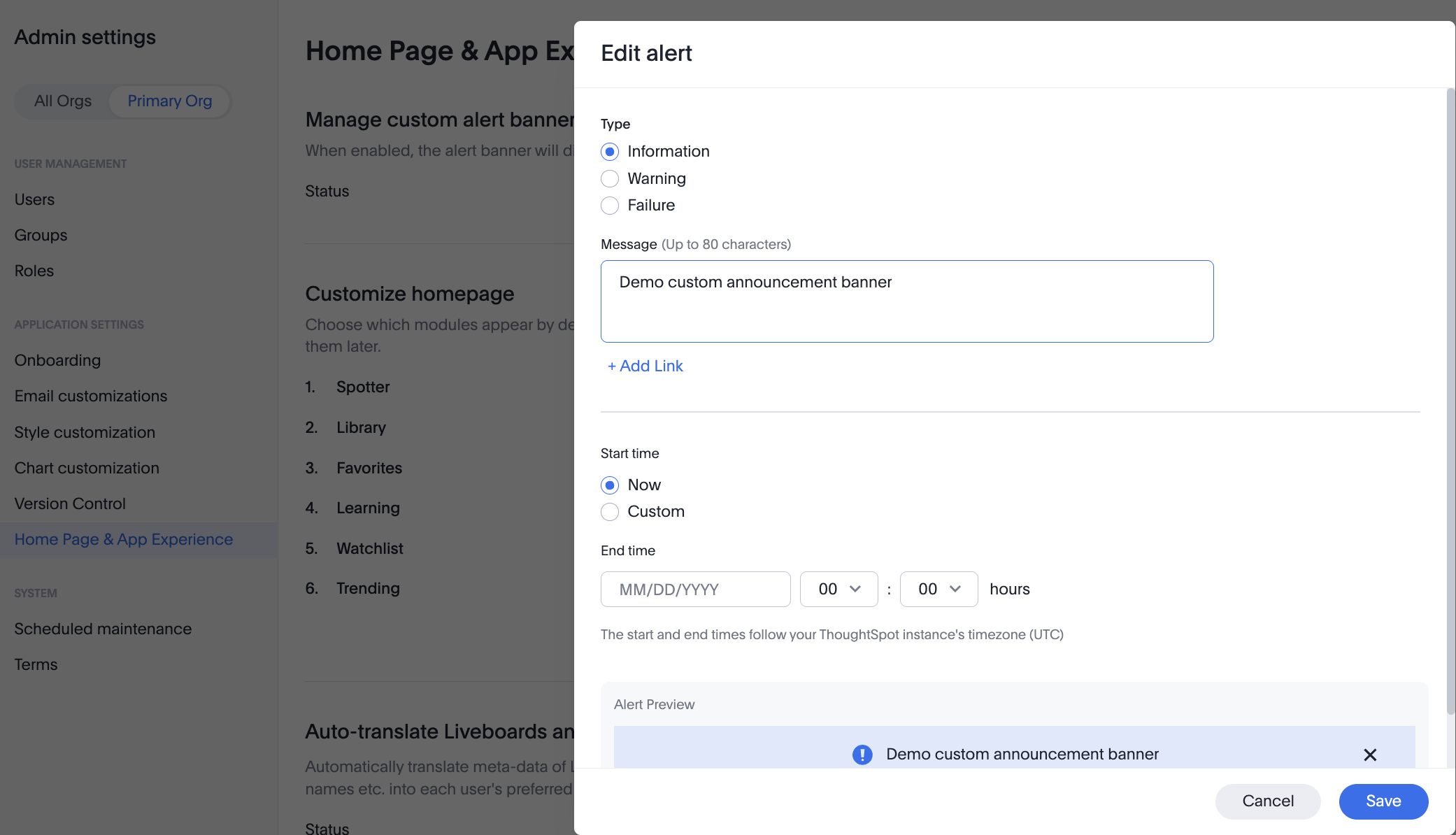Image resolution: width=1456 pixels, height=835 pixels.
Task: Switch to the All Orgs tab
Action: pyautogui.click(x=62, y=101)
